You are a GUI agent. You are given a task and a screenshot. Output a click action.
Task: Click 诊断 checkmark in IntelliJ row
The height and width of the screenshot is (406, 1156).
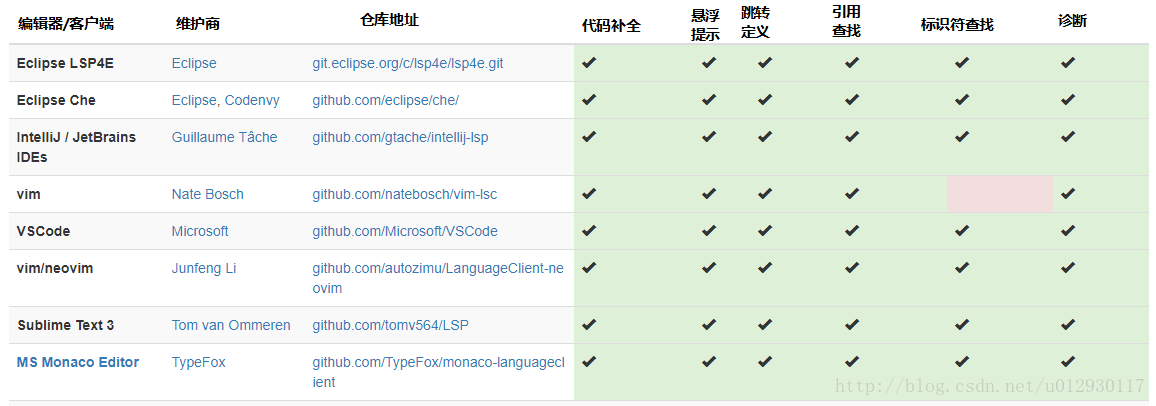[1068, 136]
